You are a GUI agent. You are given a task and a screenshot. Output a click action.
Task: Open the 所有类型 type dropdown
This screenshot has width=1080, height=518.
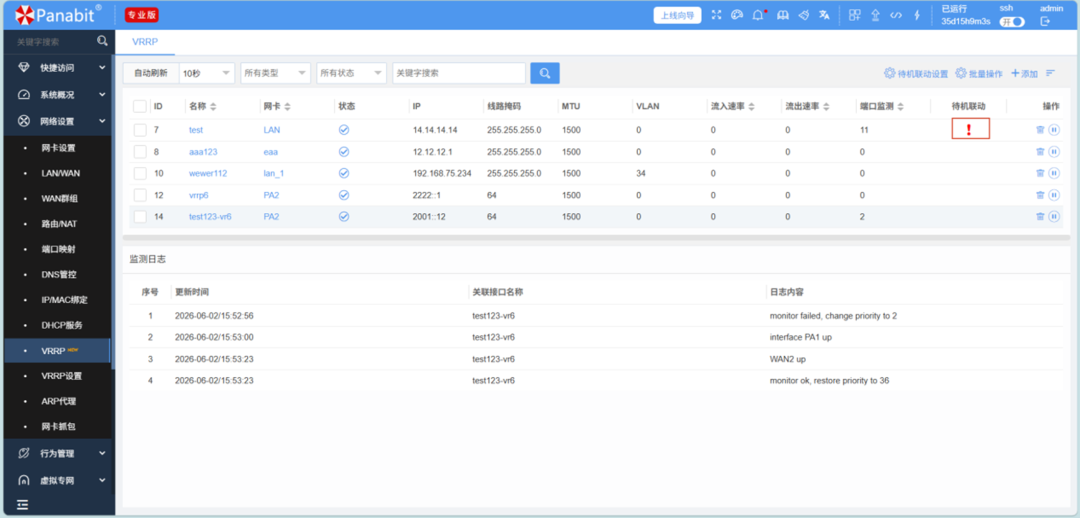(x=276, y=73)
